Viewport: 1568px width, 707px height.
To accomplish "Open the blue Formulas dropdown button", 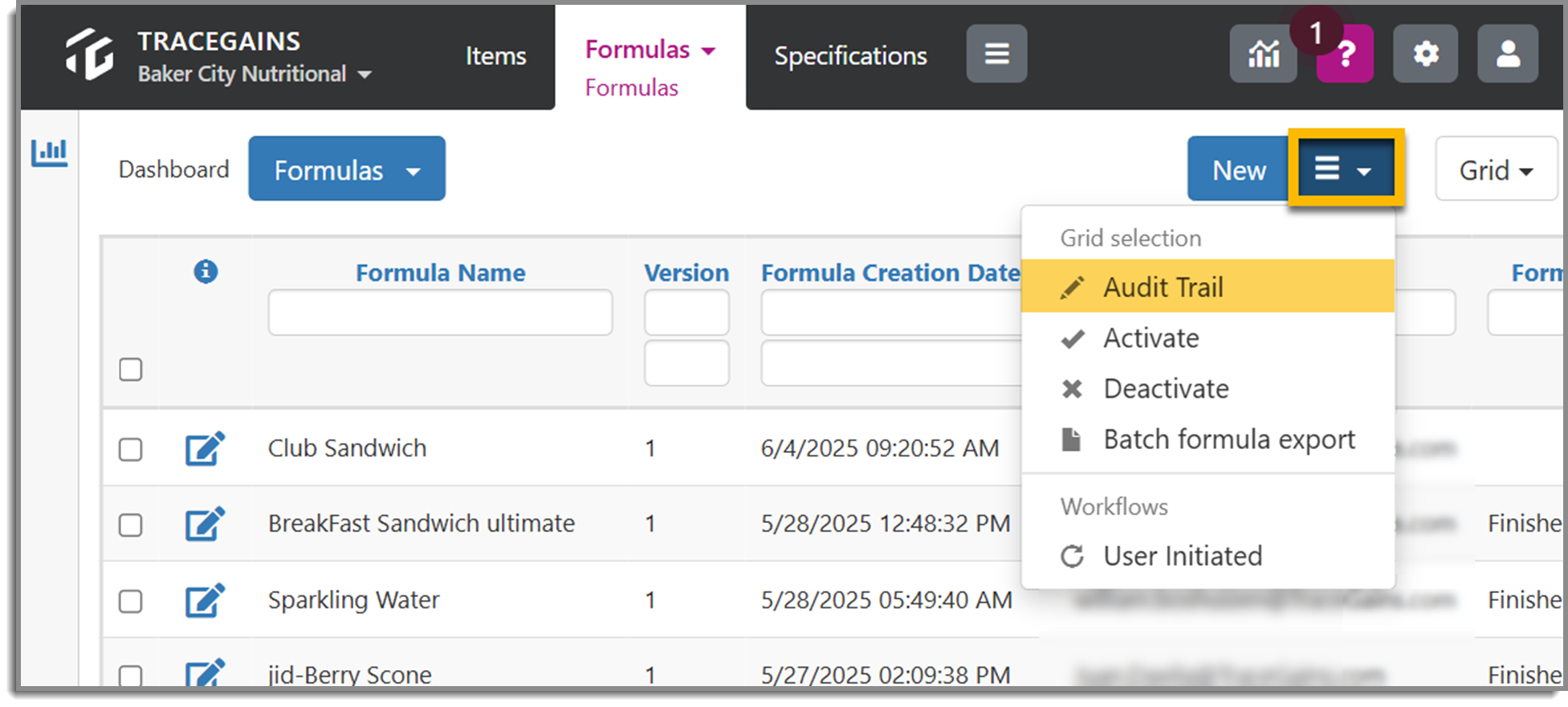I will [x=347, y=169].
